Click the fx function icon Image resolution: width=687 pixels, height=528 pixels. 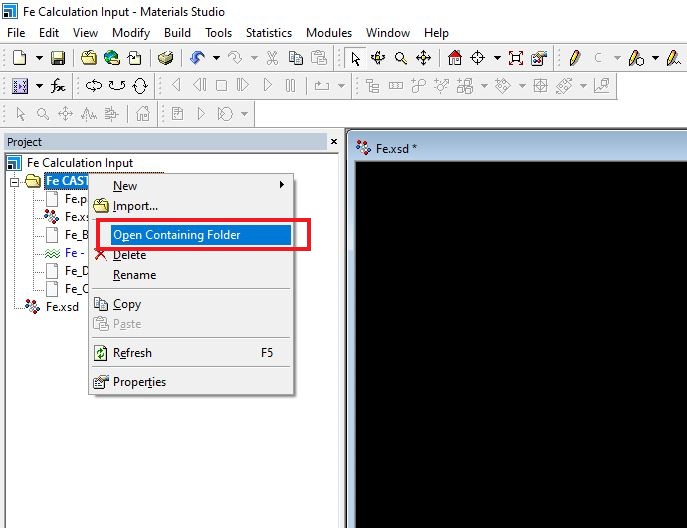59,86
